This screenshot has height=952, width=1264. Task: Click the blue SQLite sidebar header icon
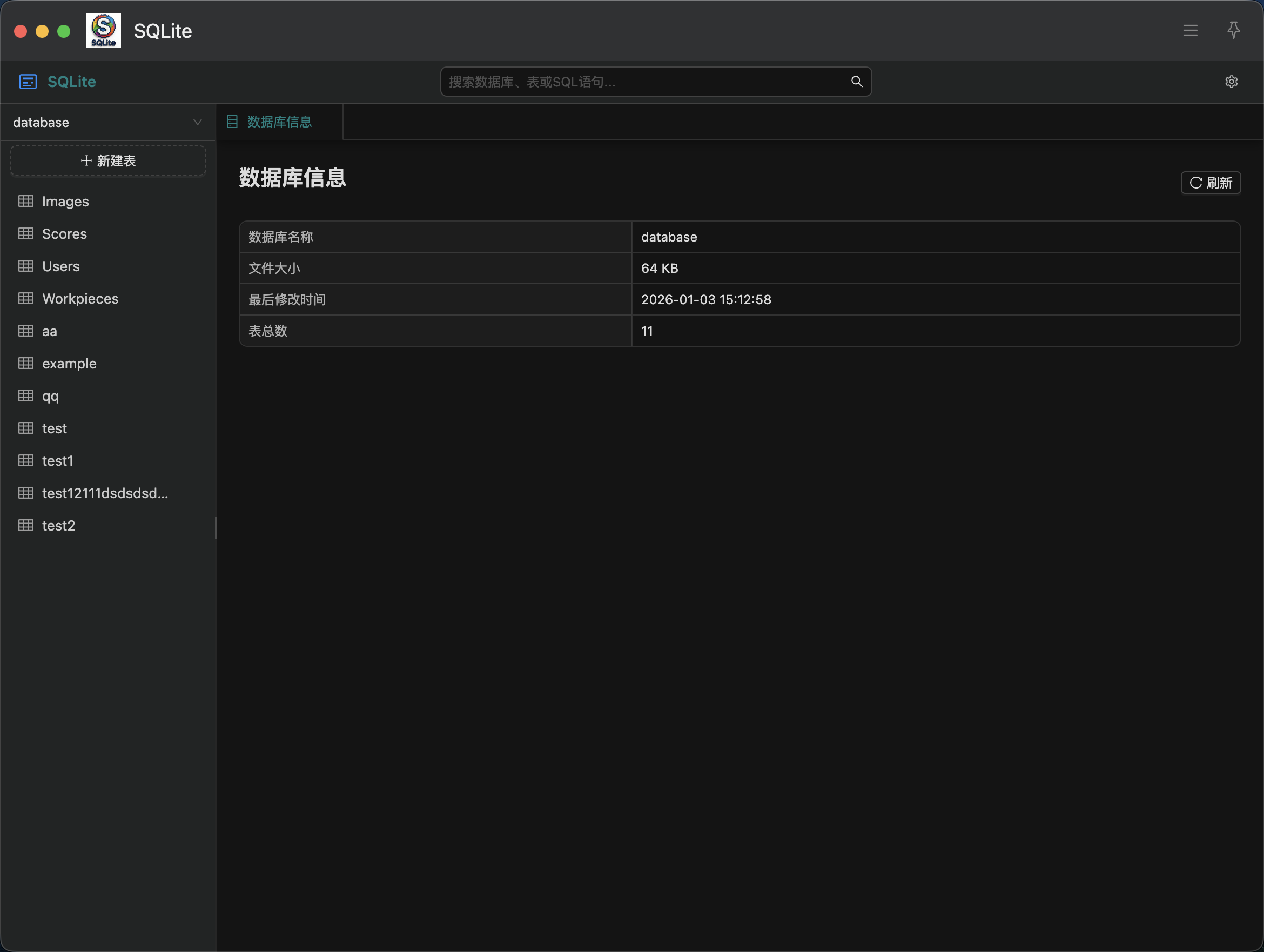(x=28, y=82)
